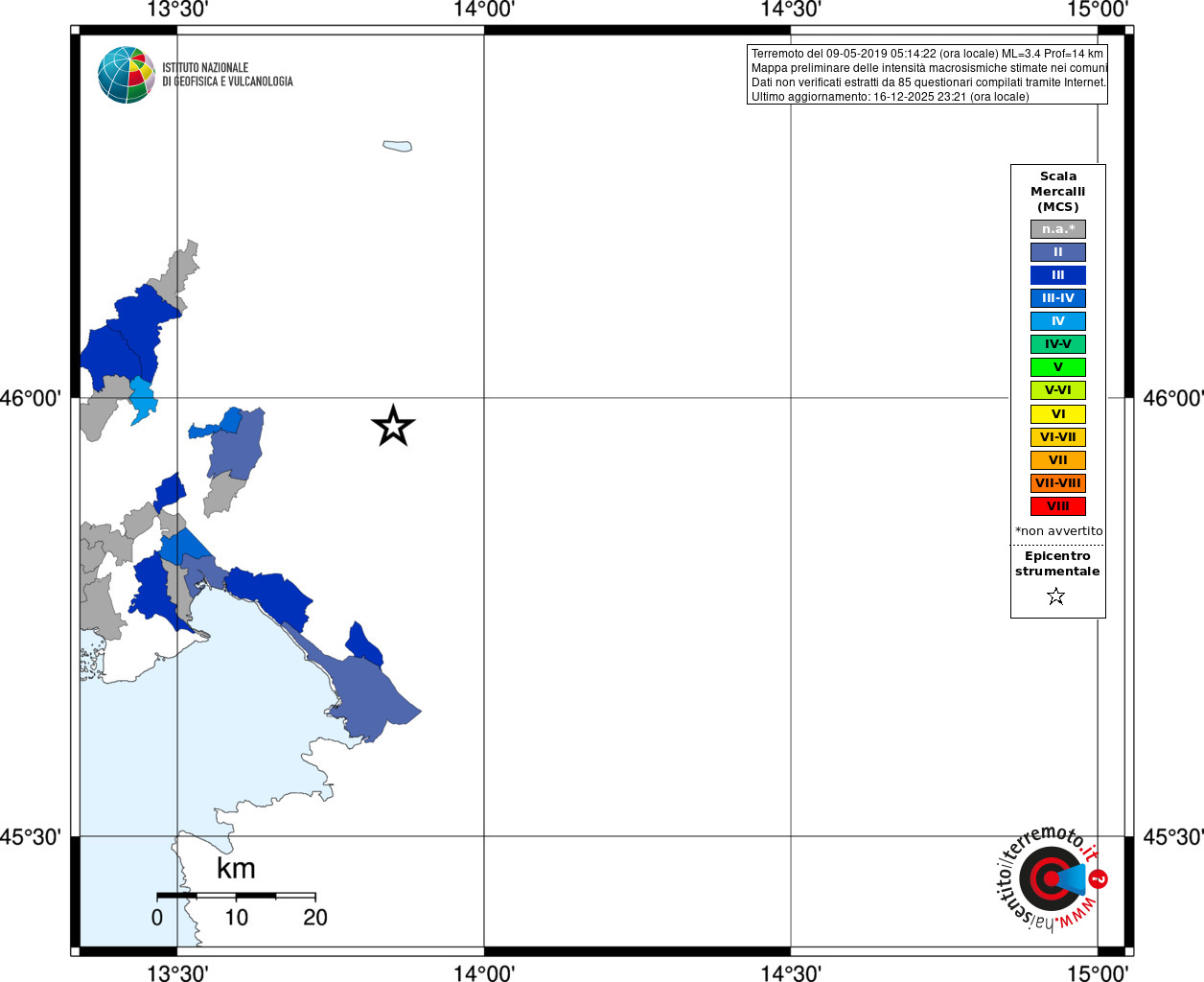This screenshot has height=982, width=1204.
Task: Click the '*non avvertito' legend note
Action: click(x=1058, y=531)
